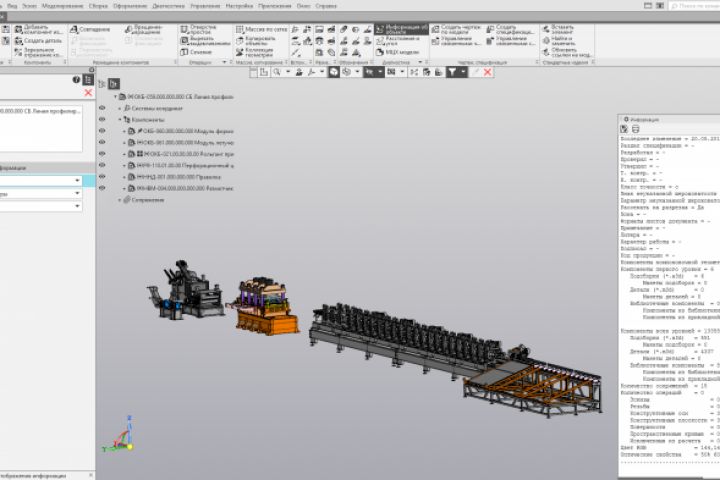Select the Рольганг component in tree
The width and height of the screenshot is (720, 480).
[x=181, y=154]
